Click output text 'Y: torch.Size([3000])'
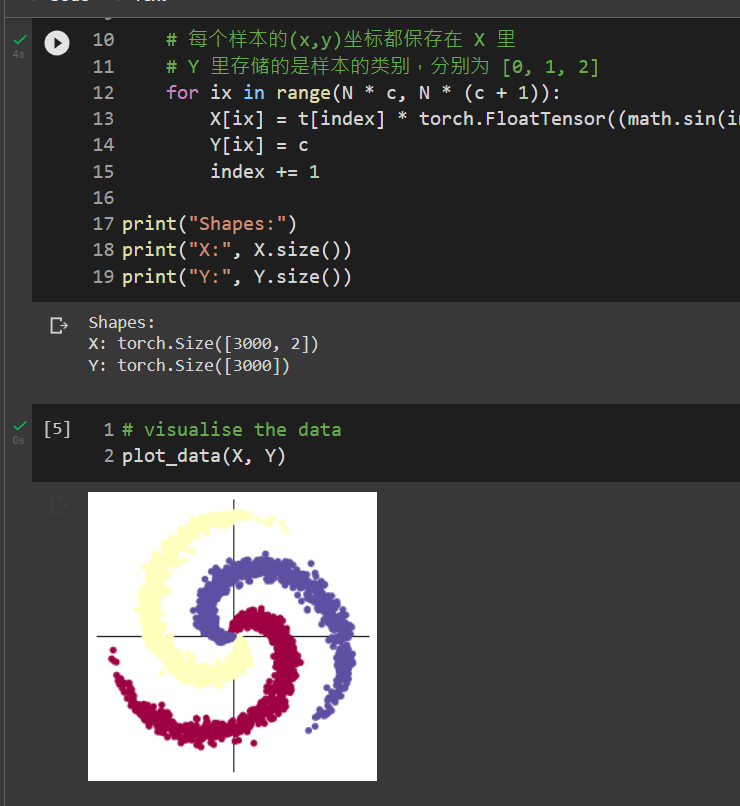Image resolution: width=740 pixels, height=806 pixels. [189, 365]
